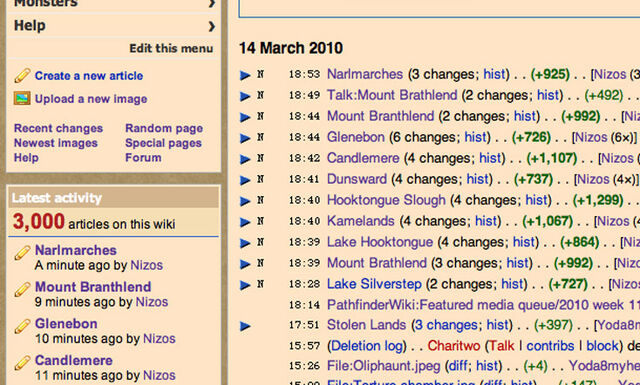Screen dimensions: 640x385
Task: Expand the Talk:Mount Brathlend changes arrow
Action: point(245,96)
